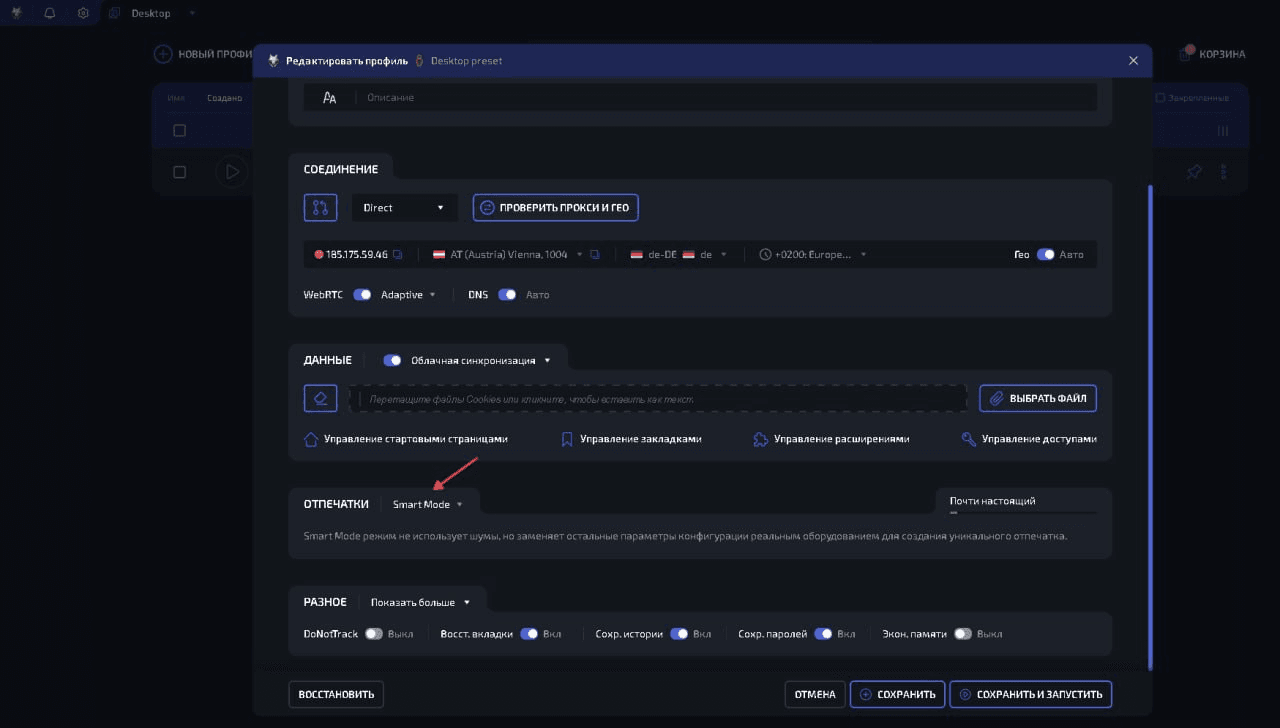
Task: Disable Облачная синхронизация toggle
Action: click(393, 360)
